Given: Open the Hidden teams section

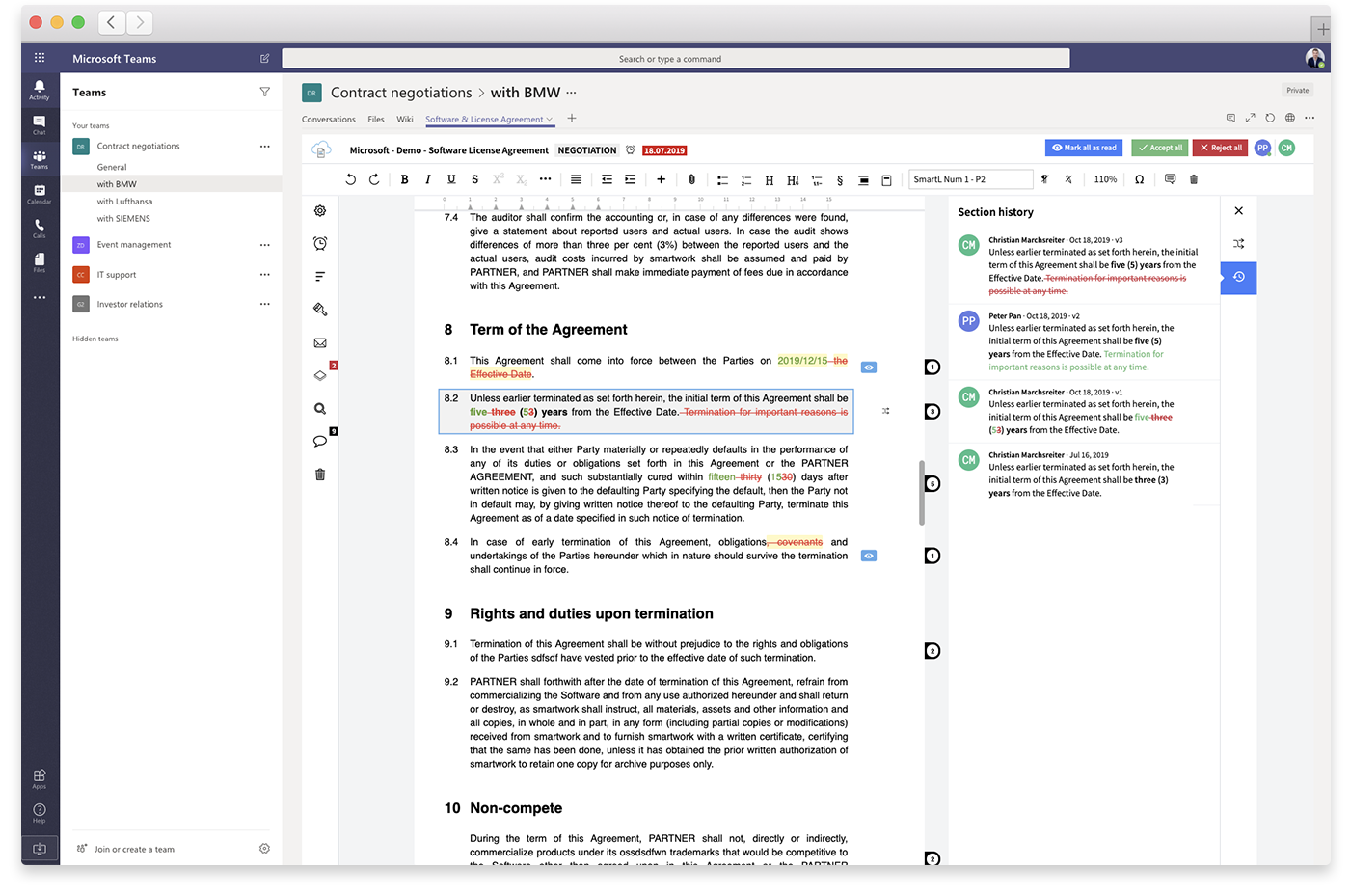Looking at the screenshot, I should [95, 339].
